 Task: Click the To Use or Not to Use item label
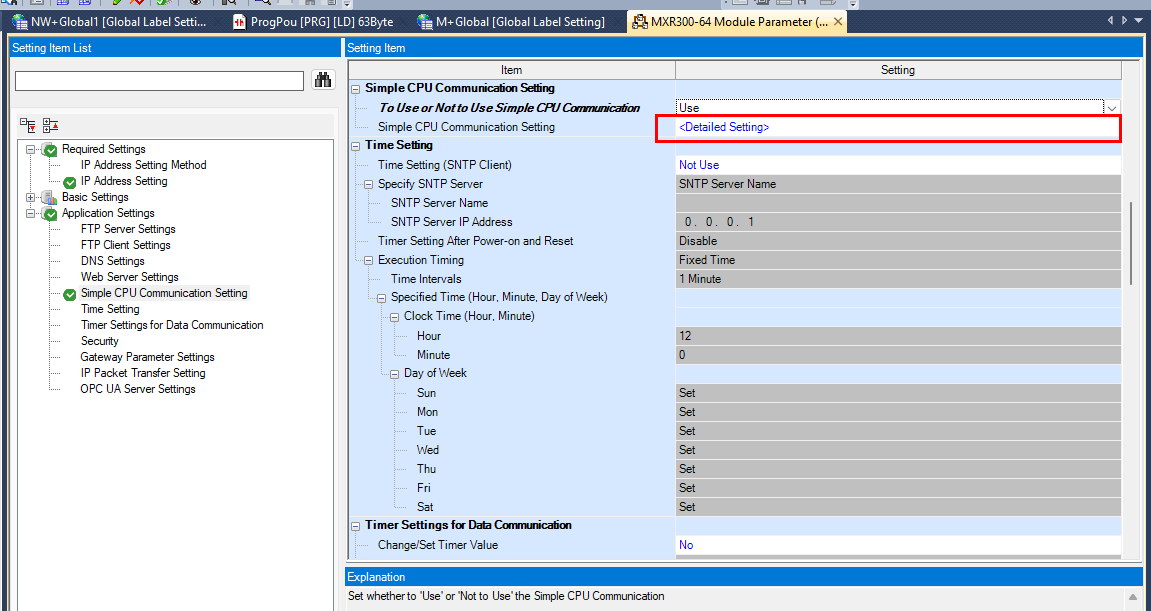pyautogui.click(x=509, y=108)
